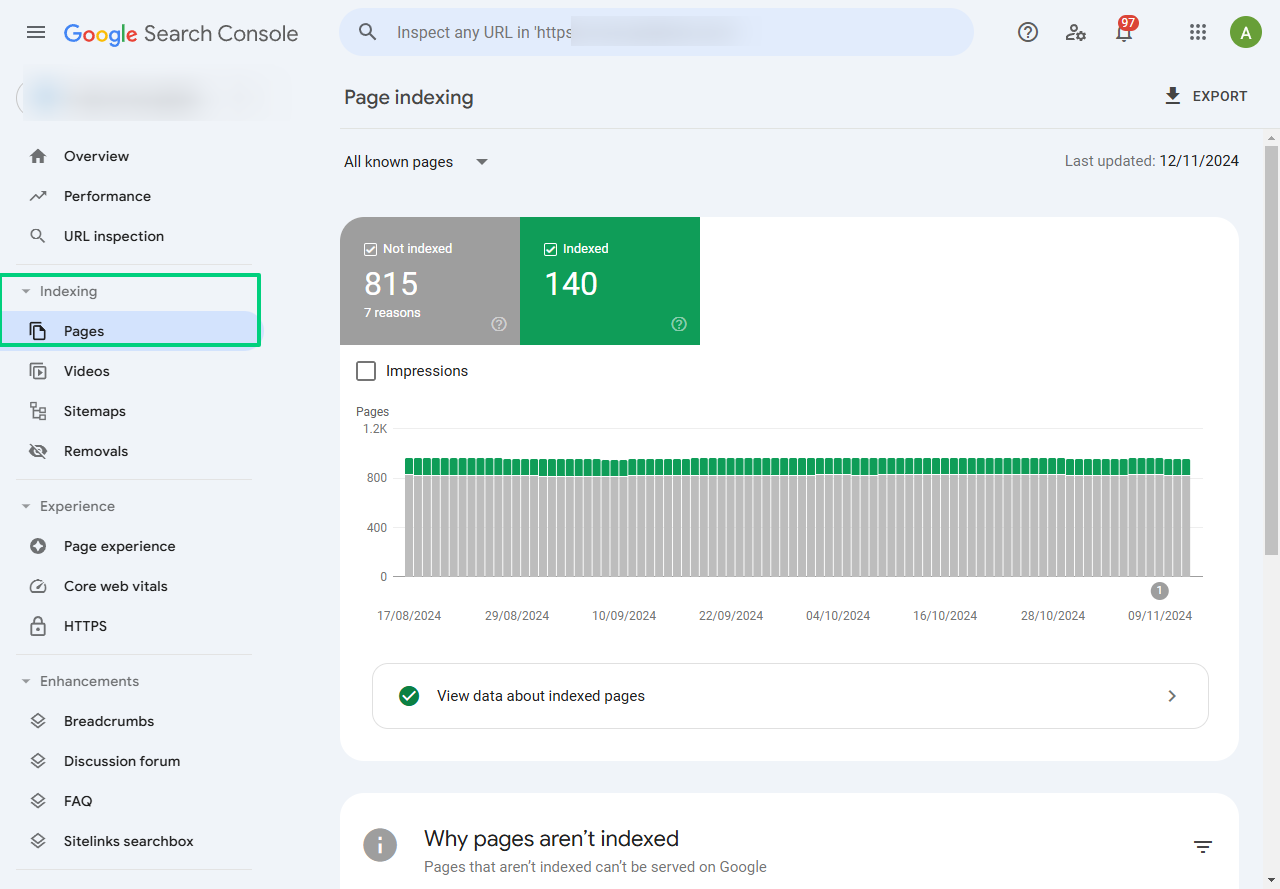
Task: Open user settings person-gear icon
Action: click(x=1076, y=32)
